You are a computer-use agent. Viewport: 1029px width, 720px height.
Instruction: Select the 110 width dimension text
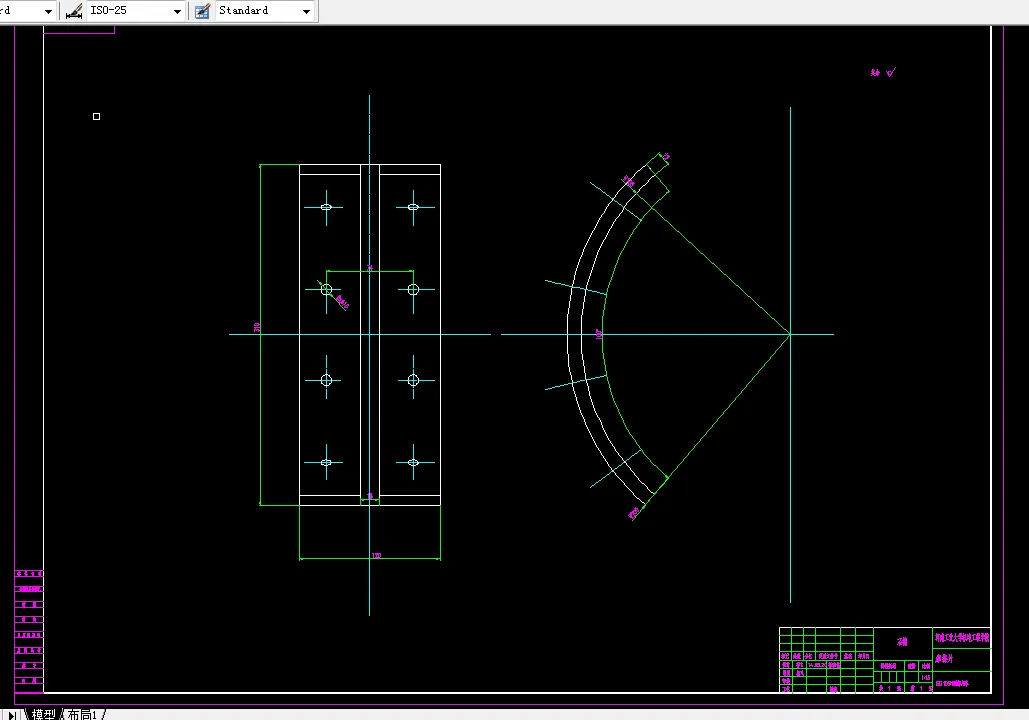[x=376, y=555]
